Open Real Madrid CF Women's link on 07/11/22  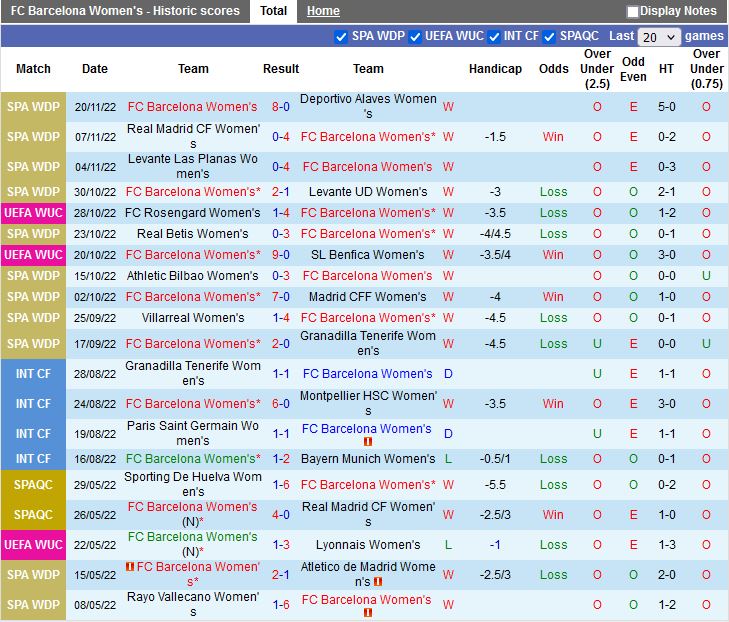pos(193,136)
